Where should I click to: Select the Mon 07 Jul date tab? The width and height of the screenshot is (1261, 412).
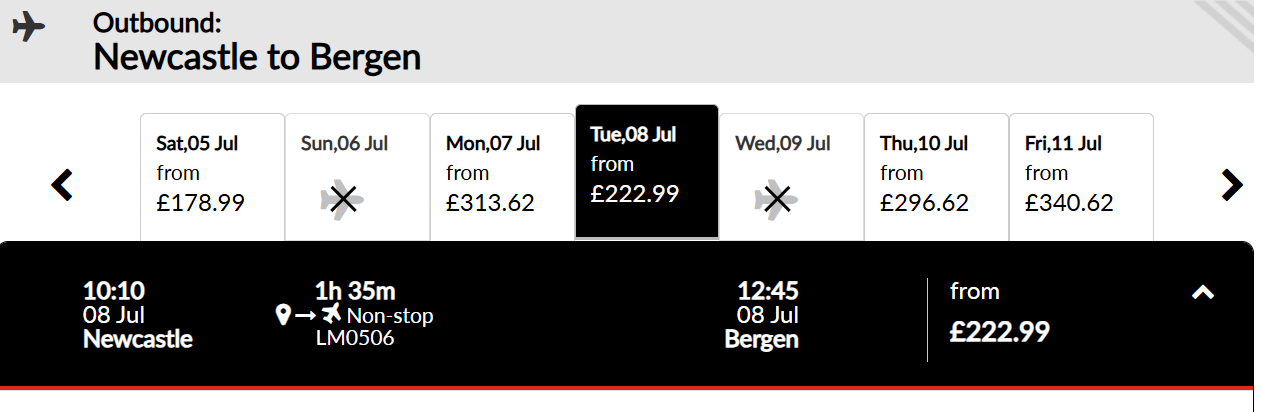point(502,177)
